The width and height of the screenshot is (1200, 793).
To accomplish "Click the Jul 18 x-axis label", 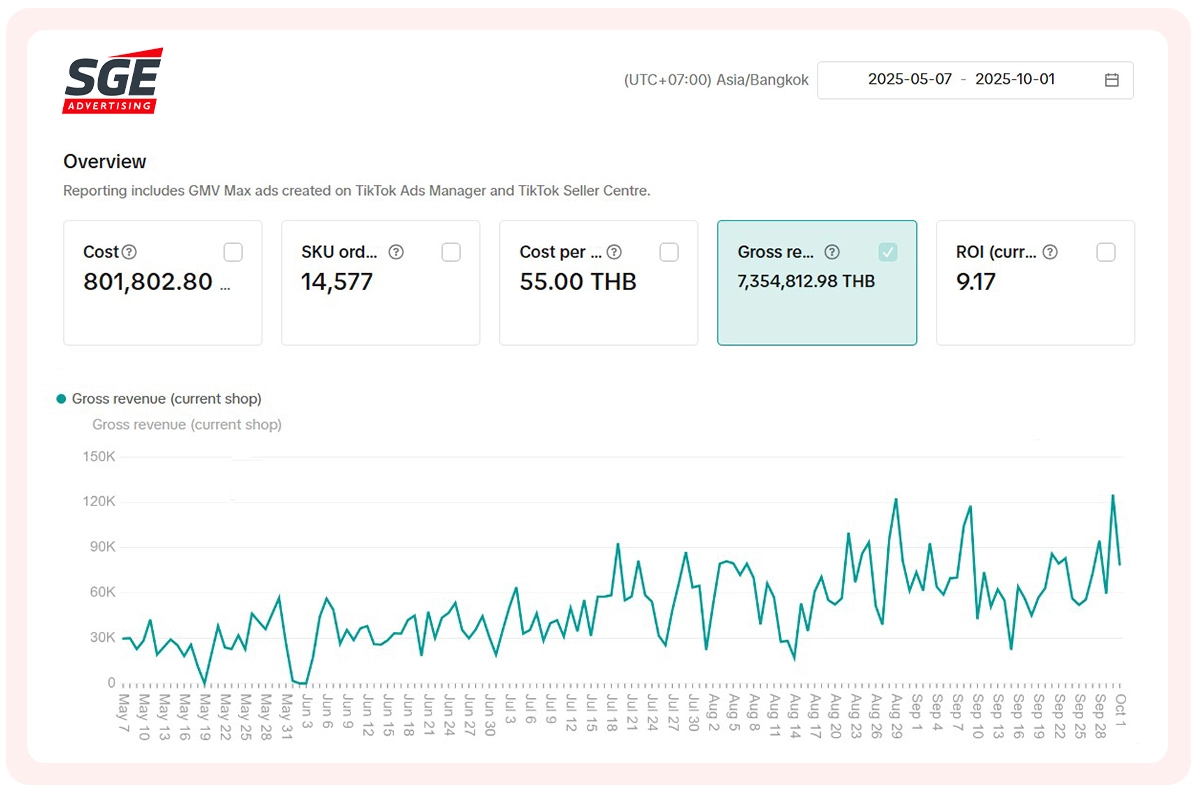I will [611, 715].
